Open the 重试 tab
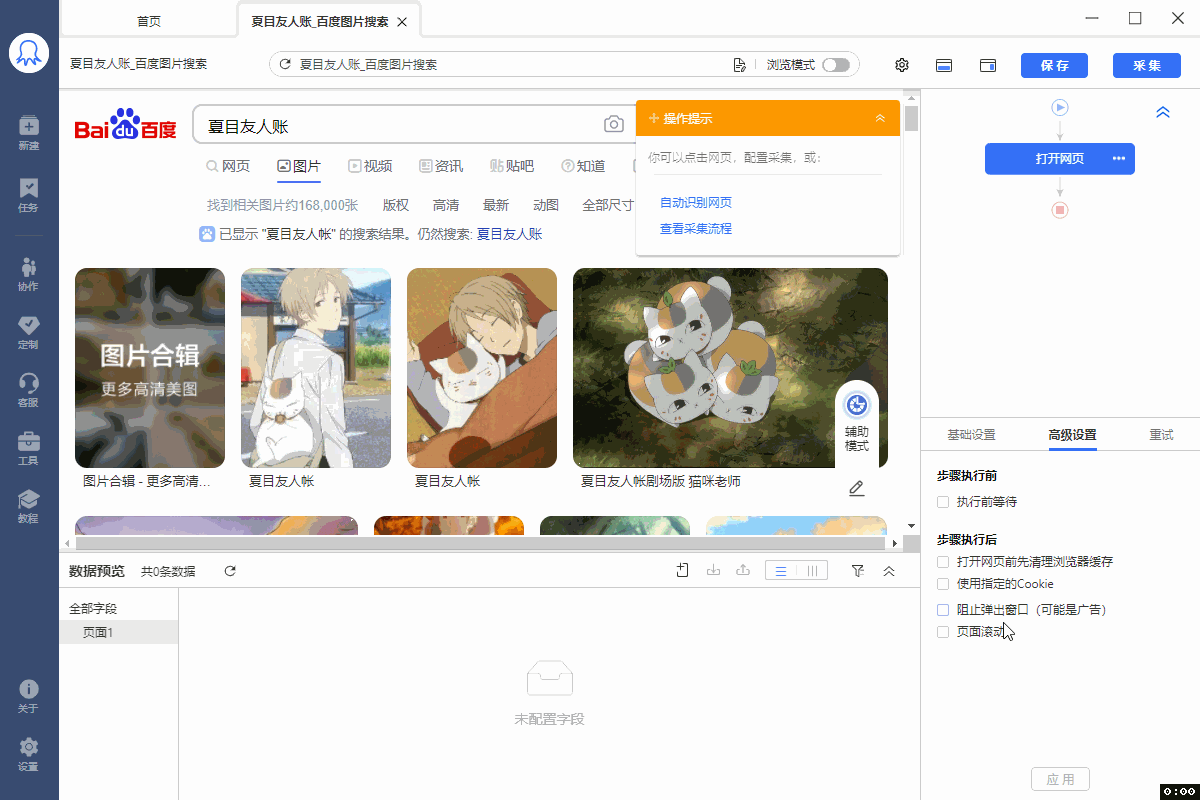Viewport: 1200px width, 800px height. 1161,435
